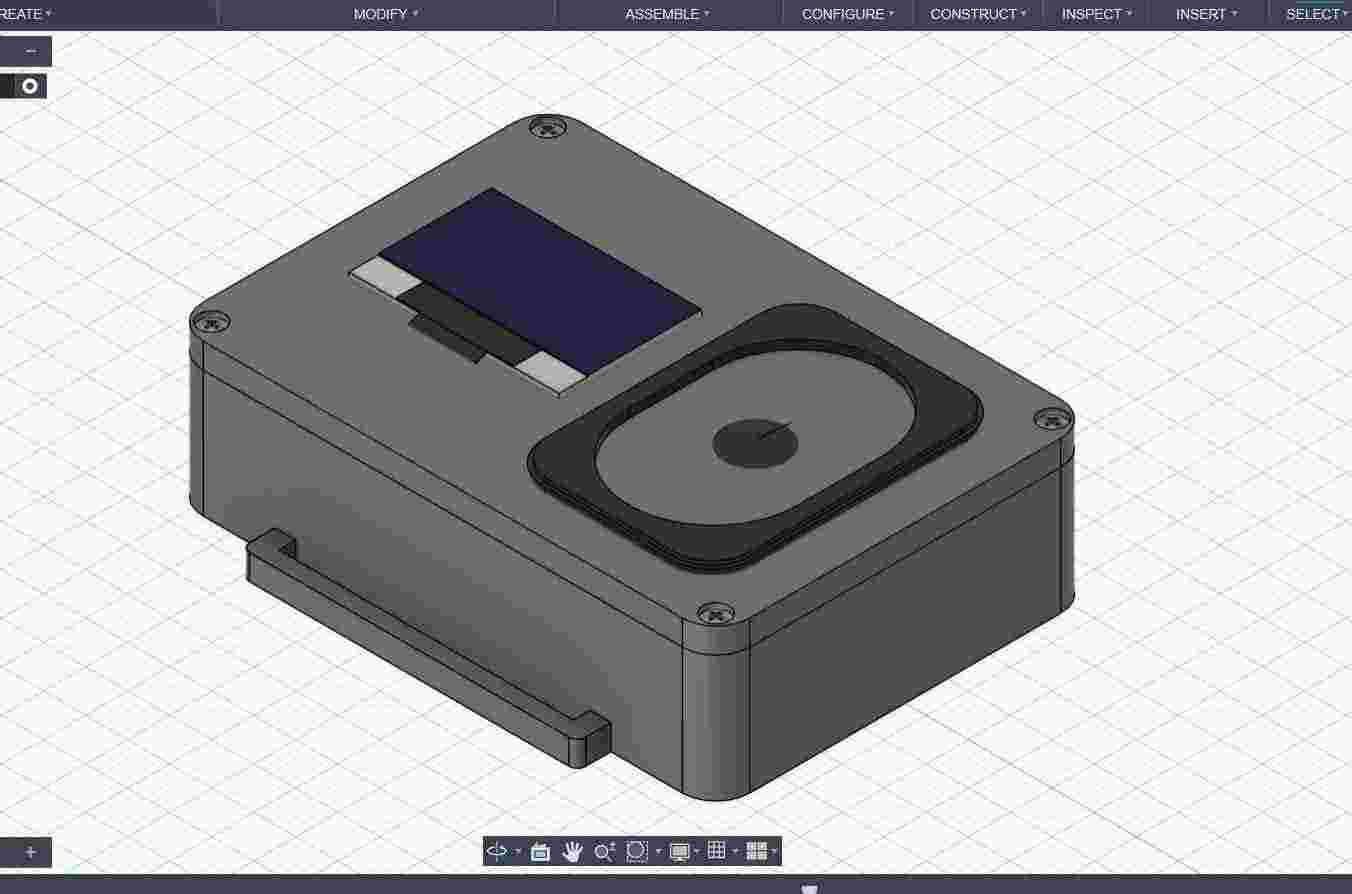Open the CONSTRUCT dropdown menu
This screenshot has width=1352, height=894.
978,14
